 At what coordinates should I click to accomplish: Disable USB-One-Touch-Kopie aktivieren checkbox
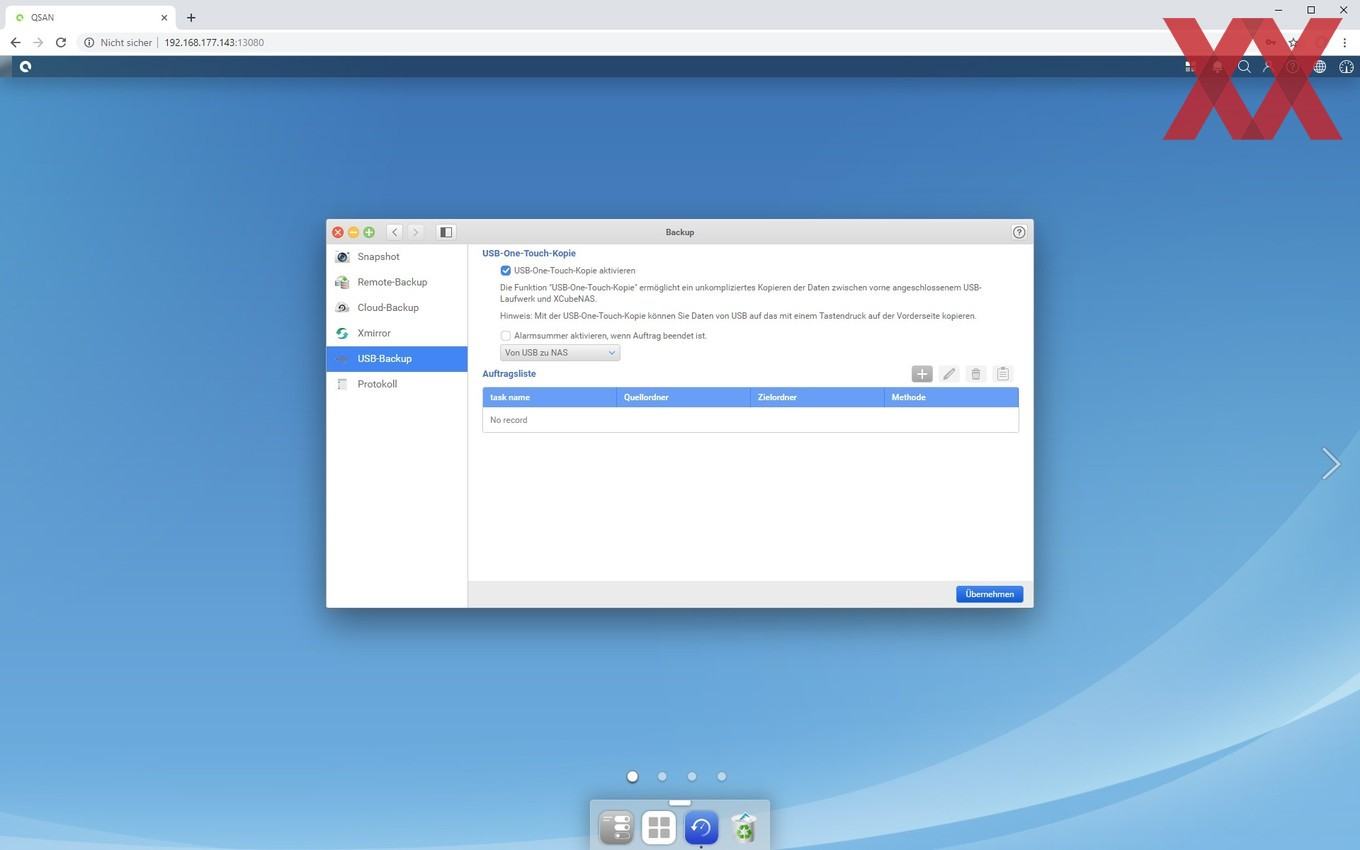coord(505,271)
